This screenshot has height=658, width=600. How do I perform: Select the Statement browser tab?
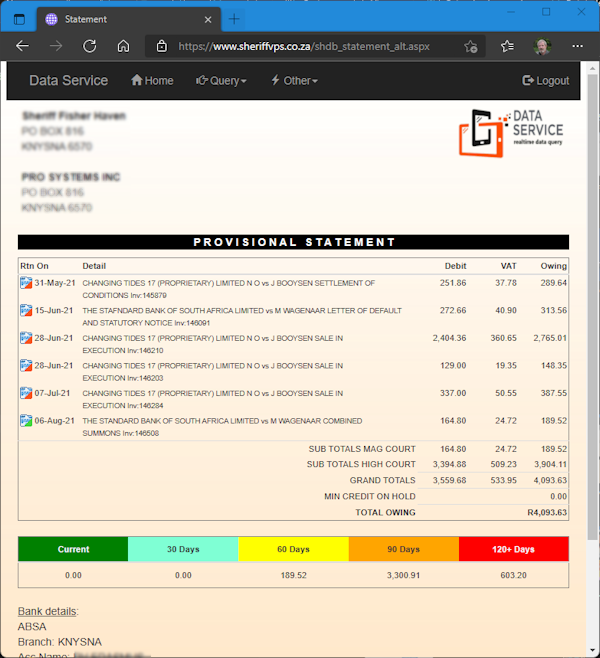point(129,19)
